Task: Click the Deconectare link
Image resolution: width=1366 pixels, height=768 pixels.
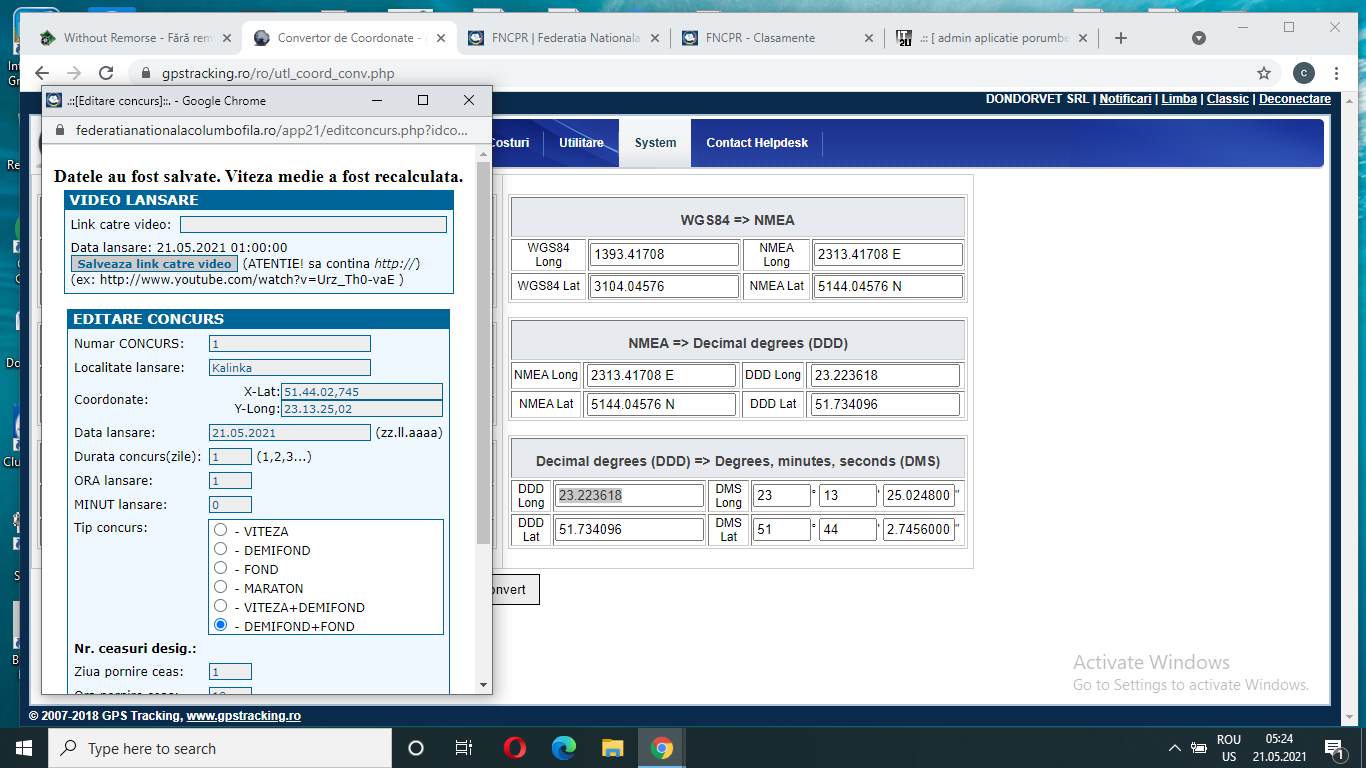Action: click(x=1294, y=99)
